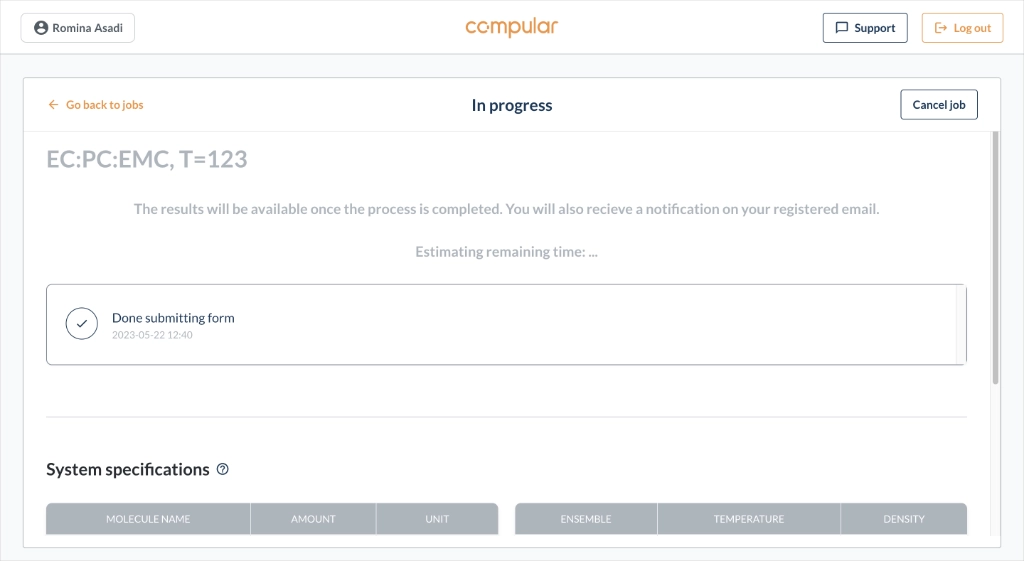The image size is (1024, 561).
Task: Select the UNIT column header
Action: (x=437, y=519)
